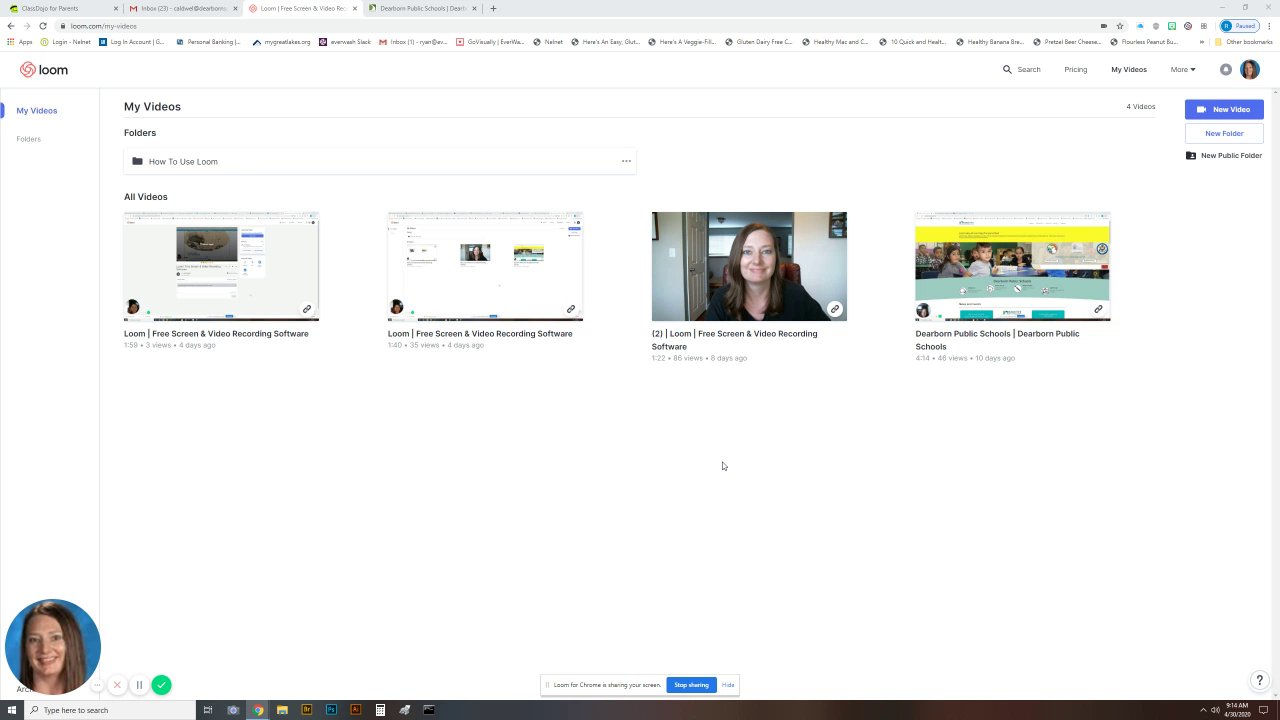Hide the screen sharing notification bar

[x=728, y=685]
